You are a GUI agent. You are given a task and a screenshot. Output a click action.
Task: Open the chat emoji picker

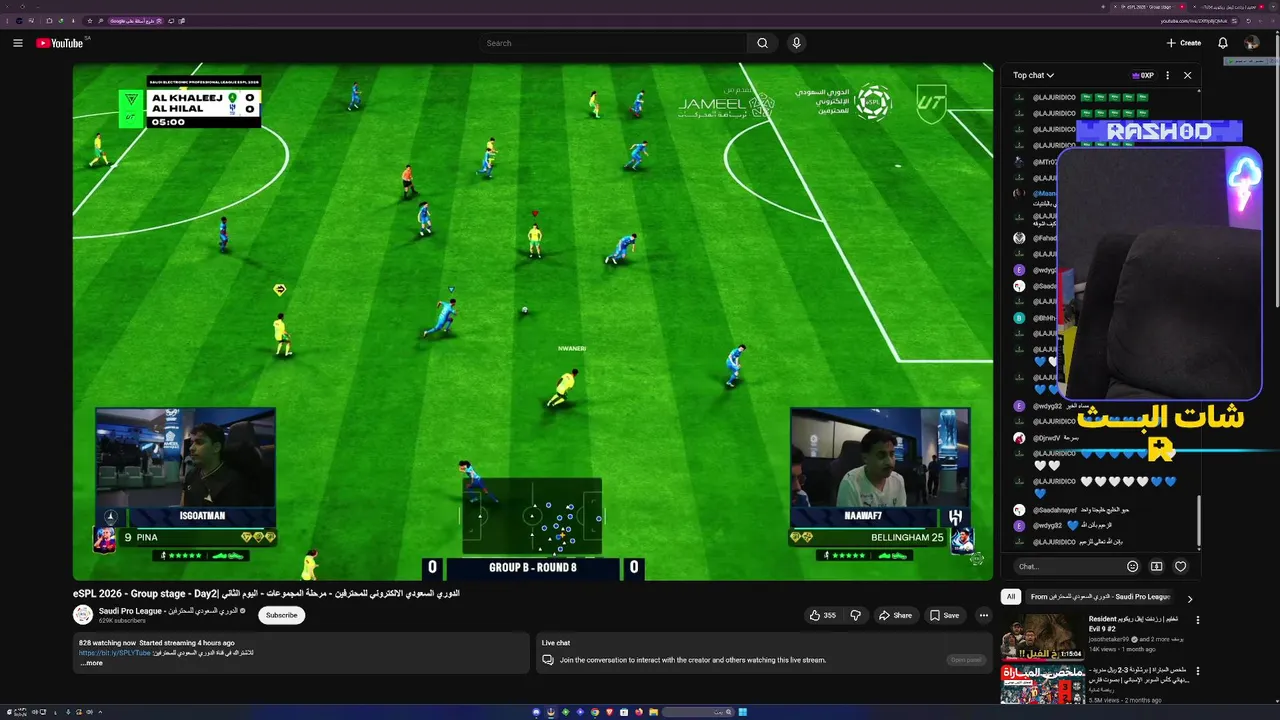coord(1132,566)
